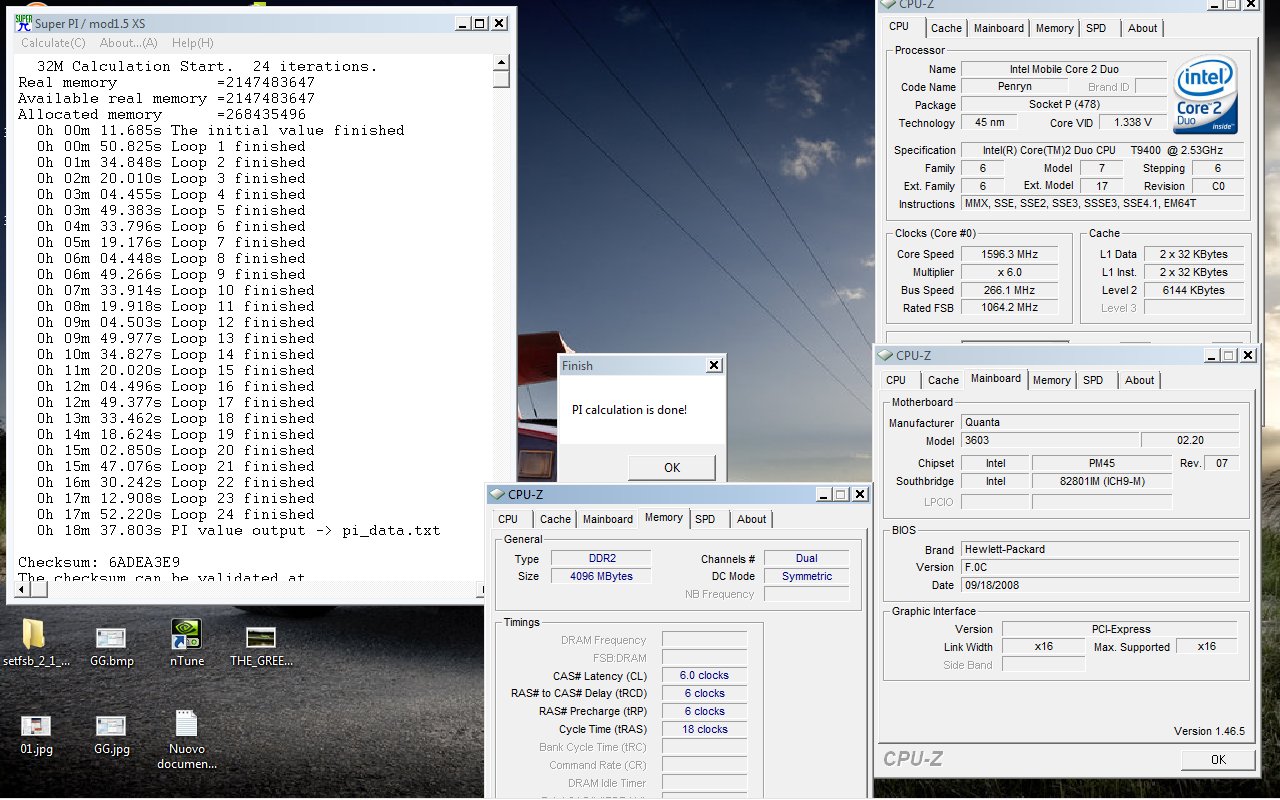This screenshot has height=800, width=1280.
Task: Click the Super PI title bar icon
Action: 24,24
